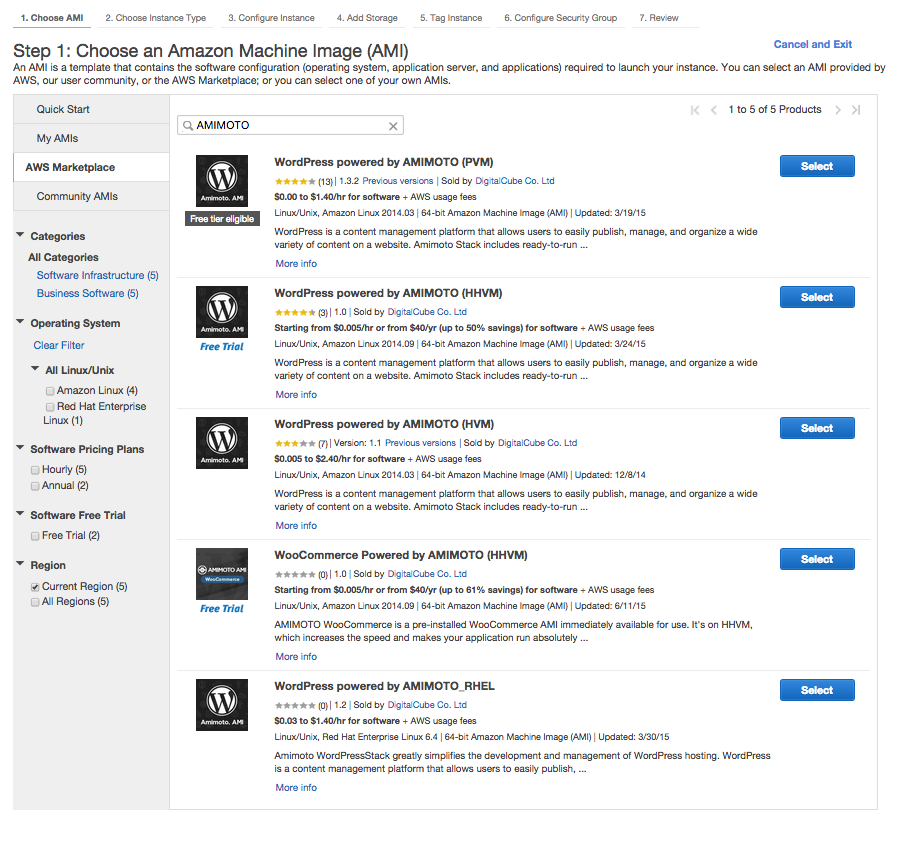Open WordPress AMIMOTO_RHEL logo thumbnail
Image resolution: width=899 pixels, height=841 pixels.
point(222,705)
